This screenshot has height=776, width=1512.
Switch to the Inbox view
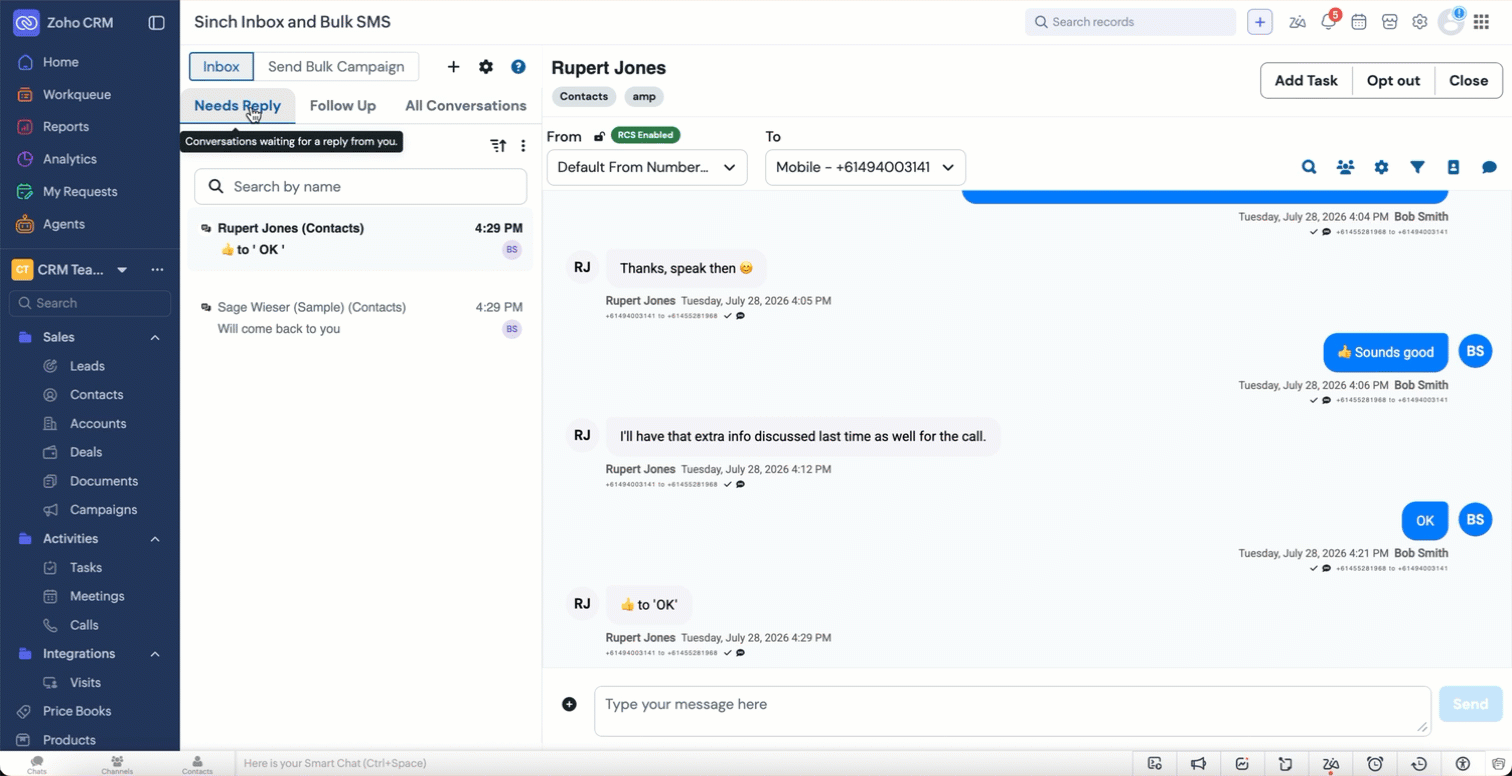221,67
